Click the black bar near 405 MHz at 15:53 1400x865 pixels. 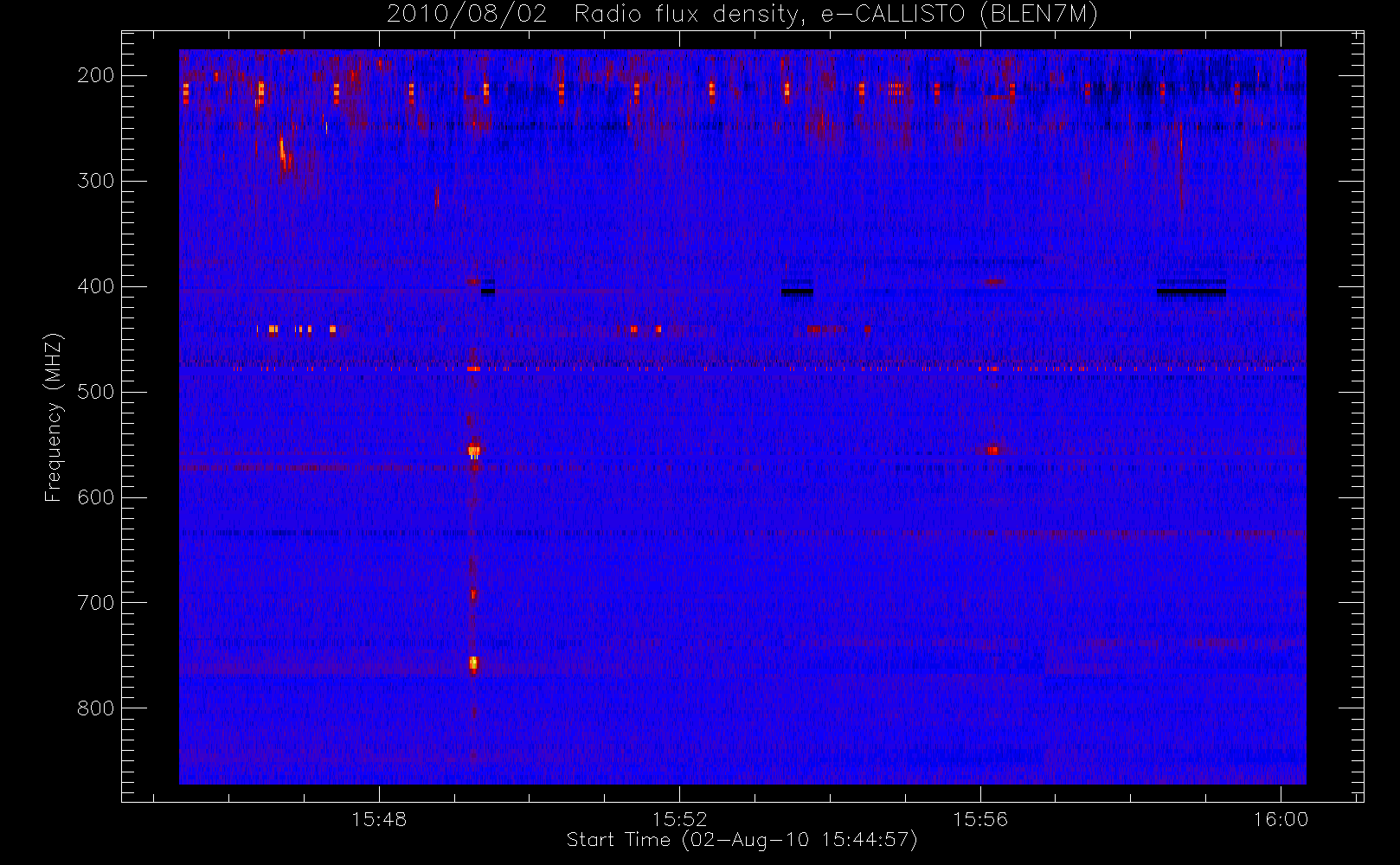[x=797, y=292]
